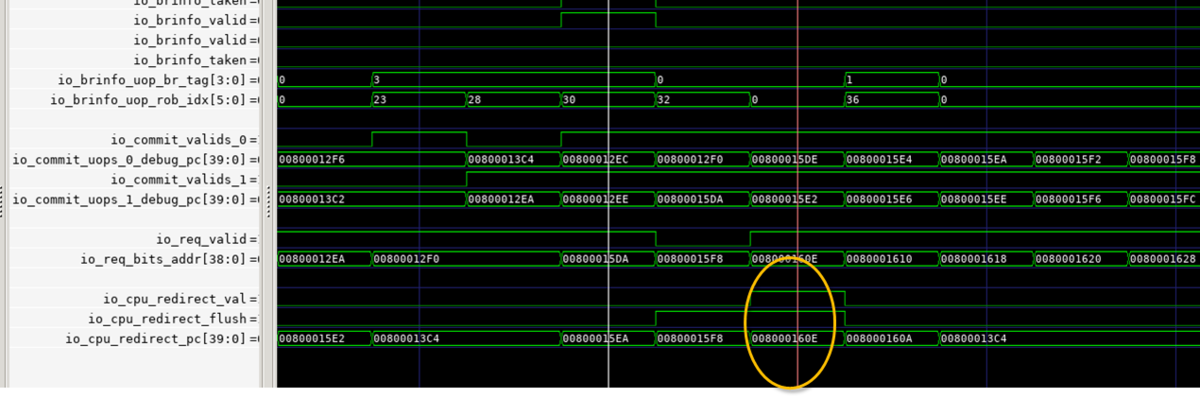The width and height of the screenshot is (1200, 398).
Task: Click 00800012F0 in io_req_bits_addr waveform
Action: click(x=406, y=259)
